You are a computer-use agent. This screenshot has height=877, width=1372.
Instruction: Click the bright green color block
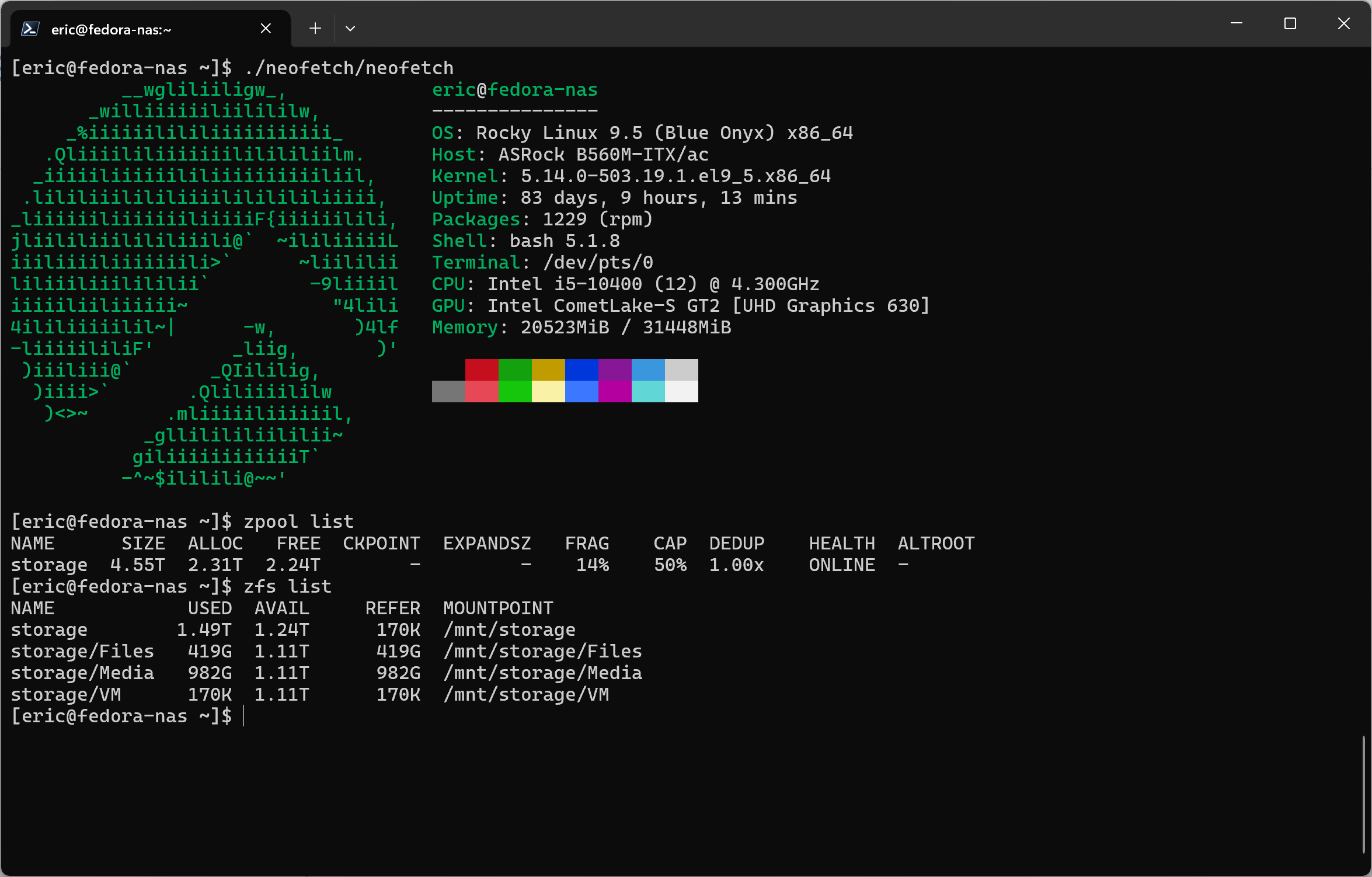[x=515, y=391]
